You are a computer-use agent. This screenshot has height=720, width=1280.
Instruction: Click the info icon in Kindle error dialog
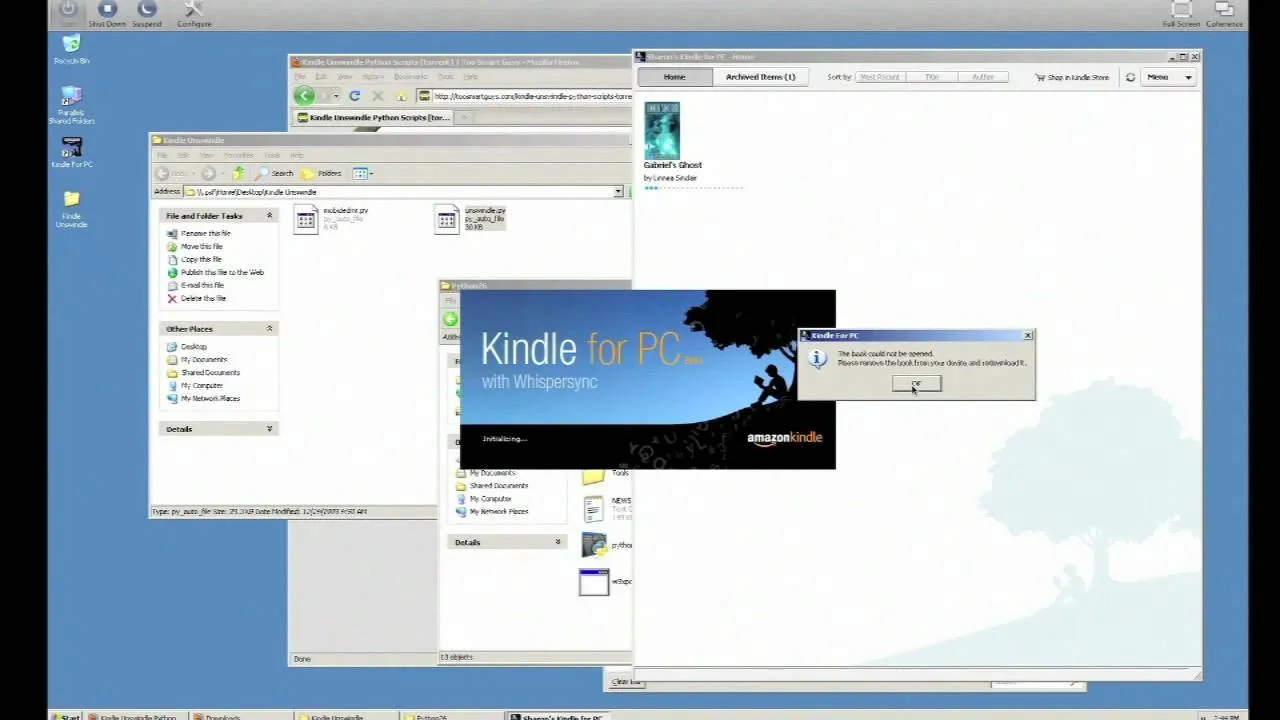coord(817,359)
